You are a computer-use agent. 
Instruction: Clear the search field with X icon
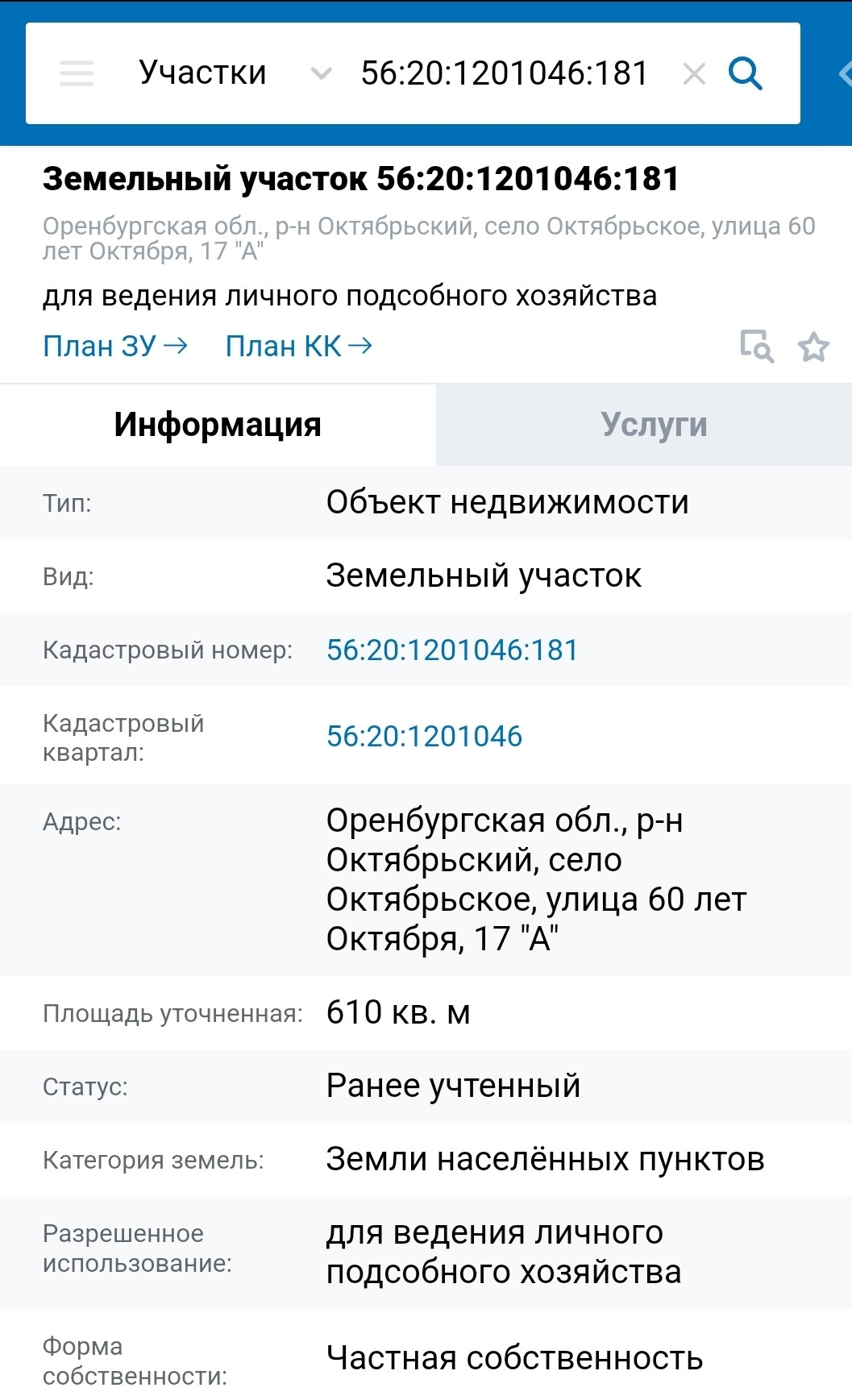click(693, 74)
